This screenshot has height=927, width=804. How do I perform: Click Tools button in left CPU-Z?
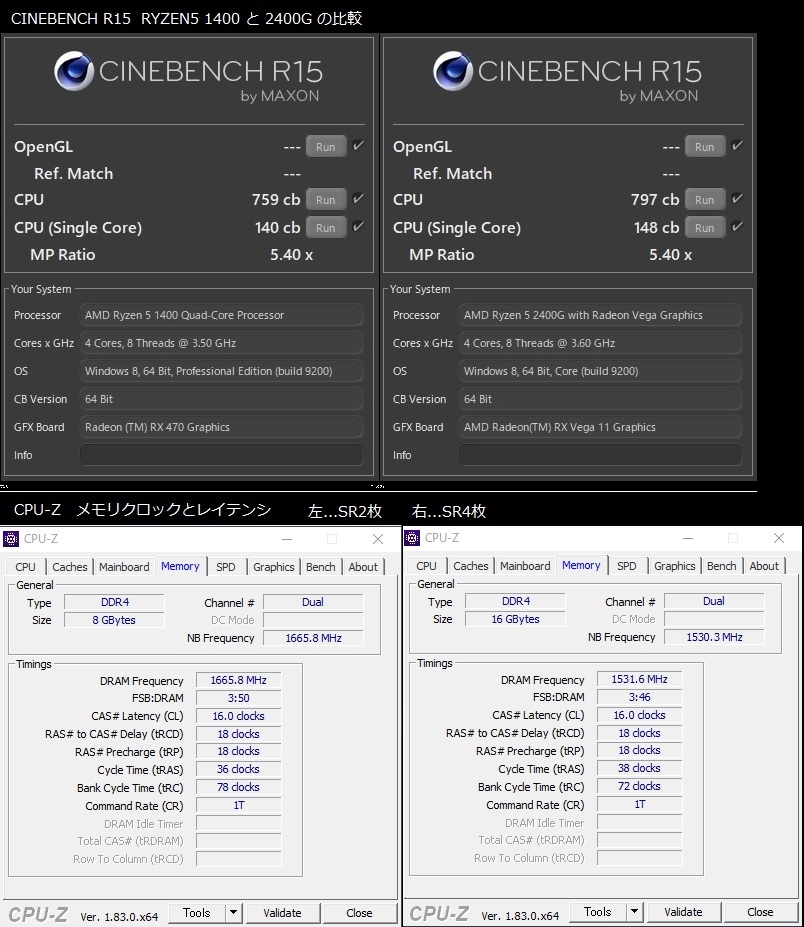pyautogui.click(x=197, y=913)
